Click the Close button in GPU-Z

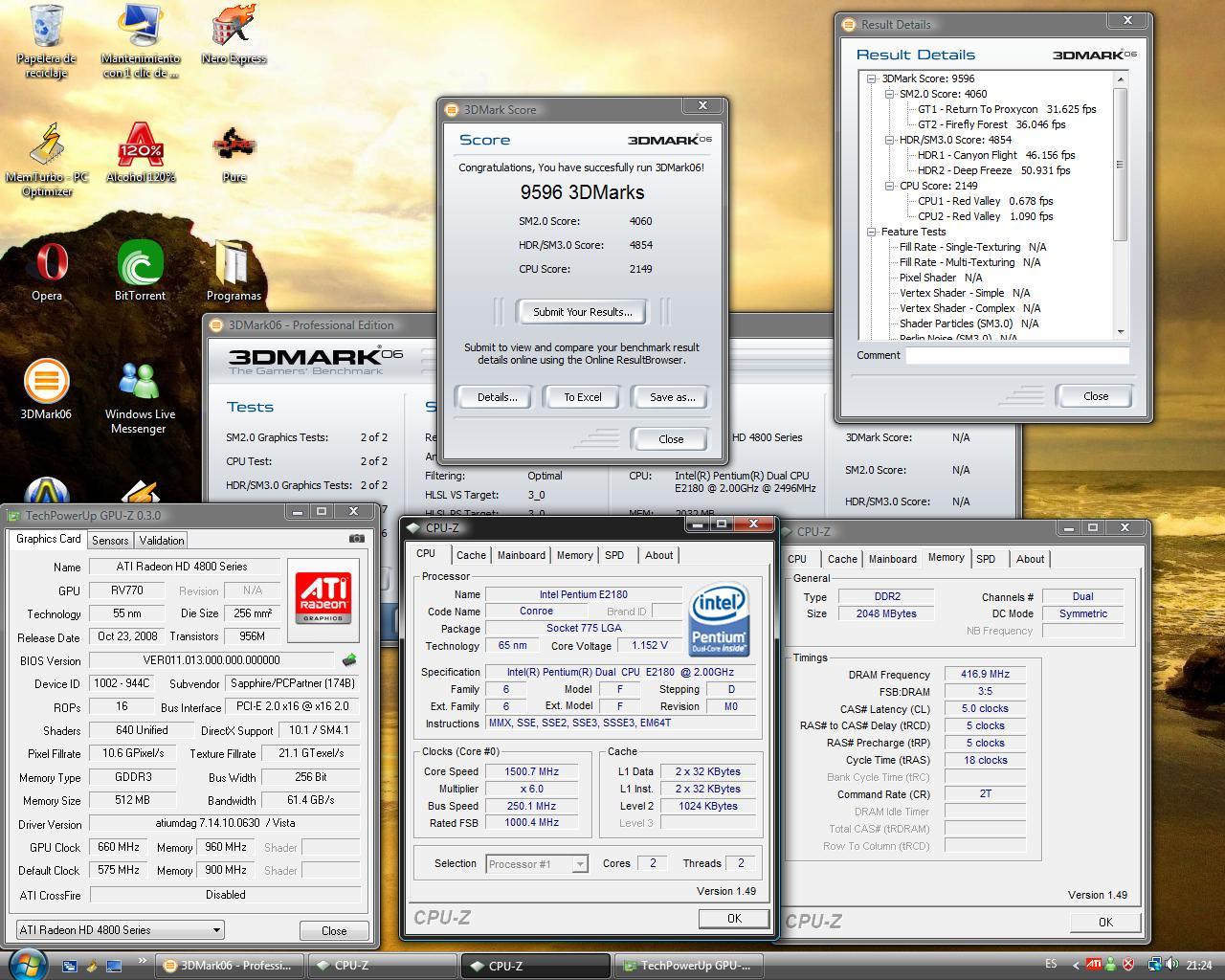pos(334,930)
